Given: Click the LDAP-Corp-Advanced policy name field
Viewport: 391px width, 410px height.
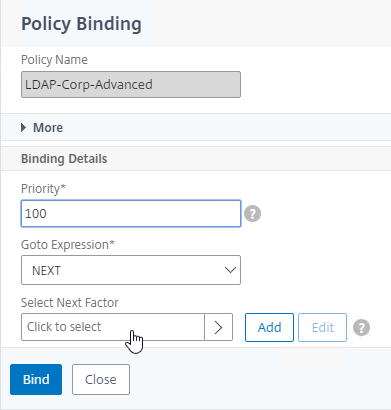Looking at the screenshot, I should (131, 84).
